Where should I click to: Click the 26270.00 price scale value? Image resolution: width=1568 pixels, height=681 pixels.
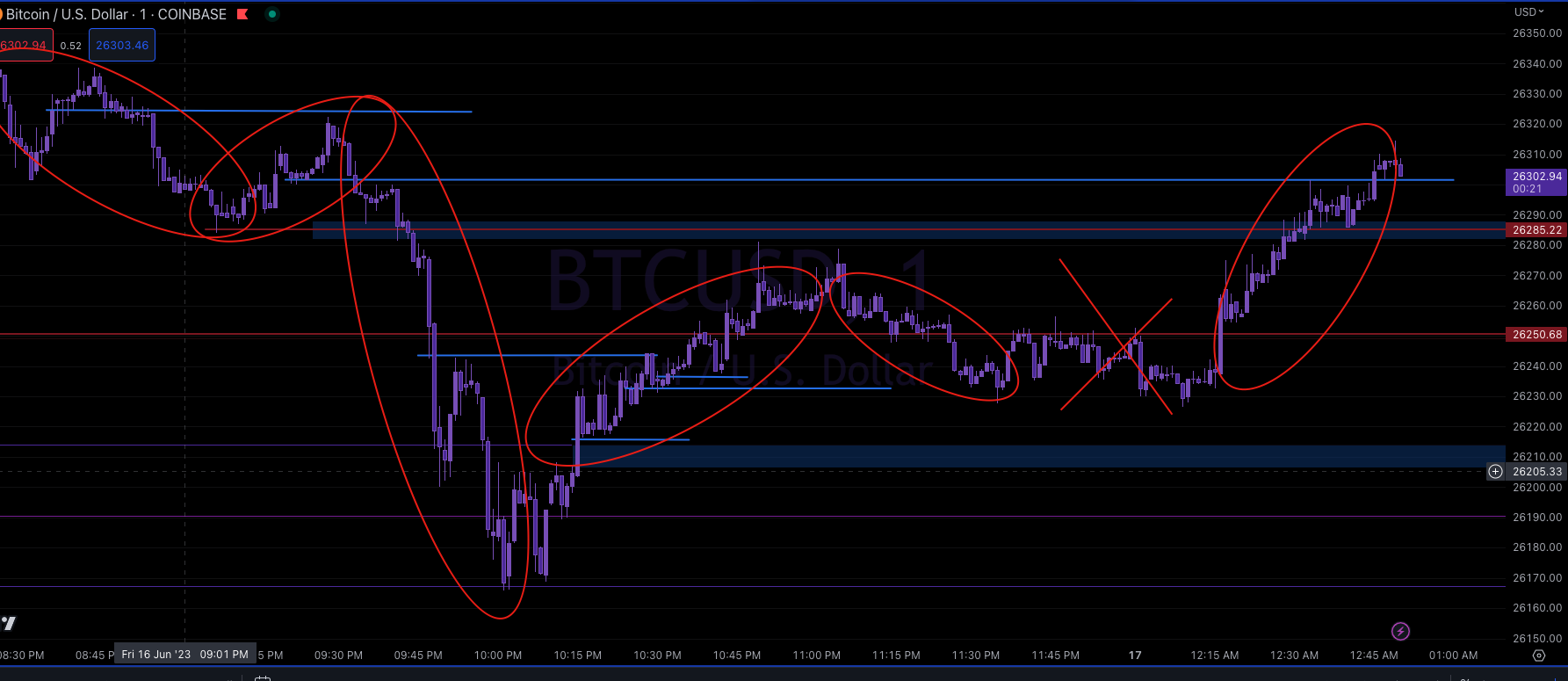(x=1537, y=276)
